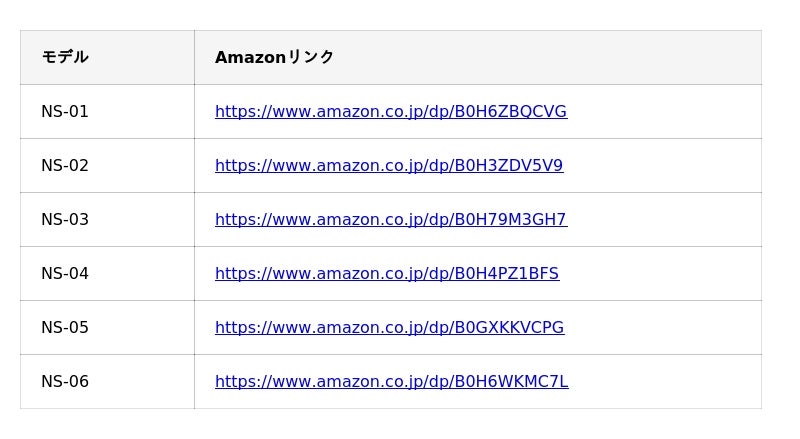The image size is (800, 439).
Task: Open the Amazon link for NS-02
Action: tap(389, 165)
